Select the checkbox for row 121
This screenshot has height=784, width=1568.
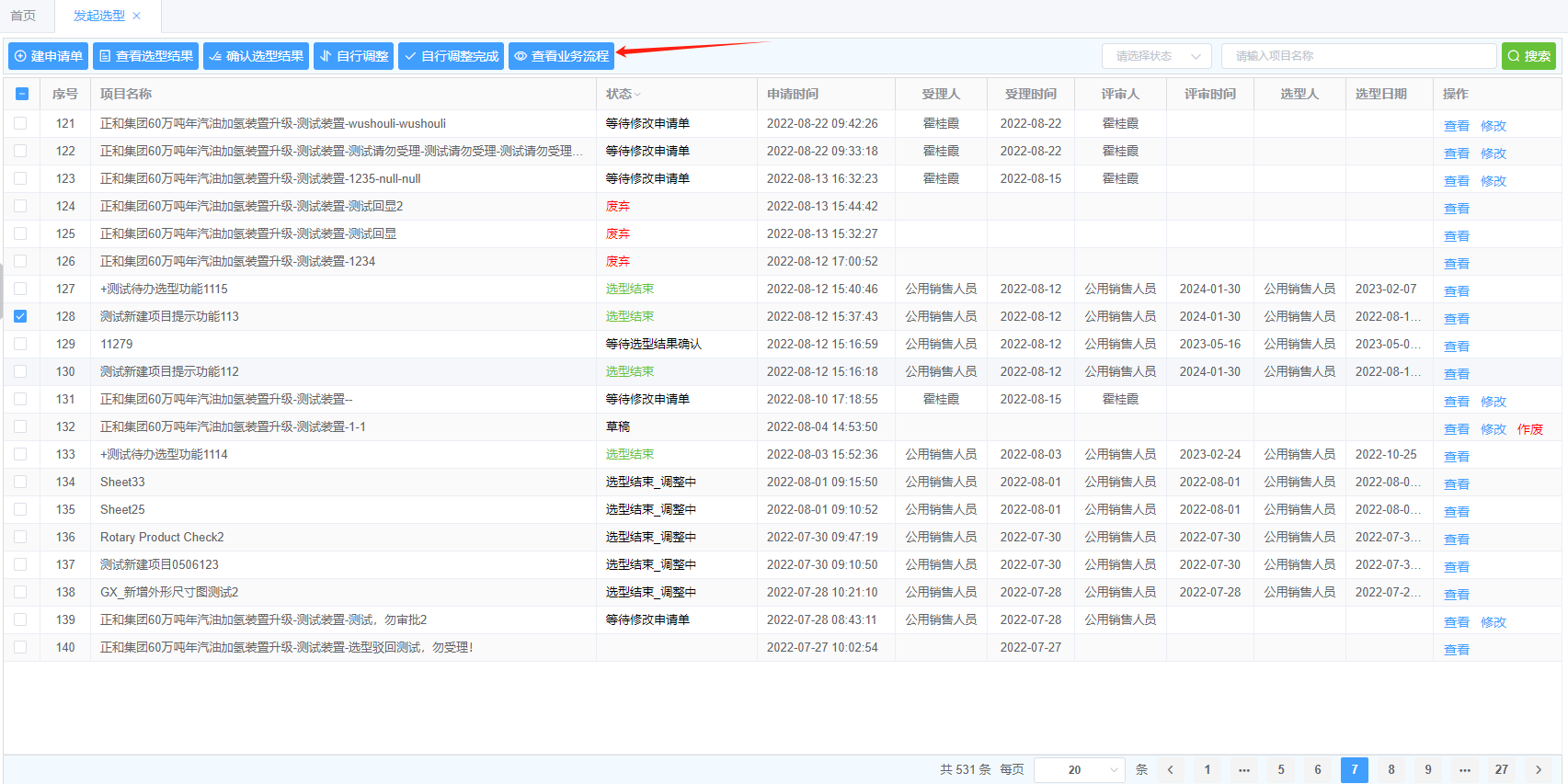[20, 123]
